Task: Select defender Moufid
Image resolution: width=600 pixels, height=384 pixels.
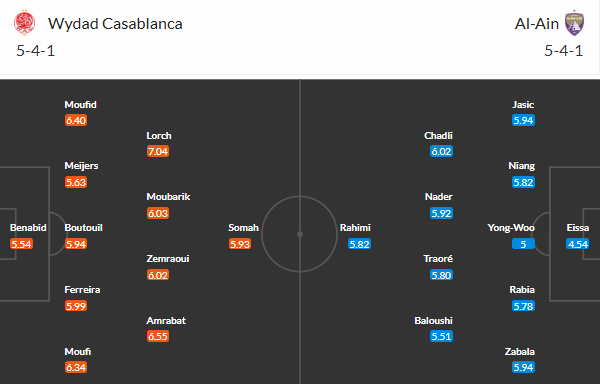Action: pos(80,104)
